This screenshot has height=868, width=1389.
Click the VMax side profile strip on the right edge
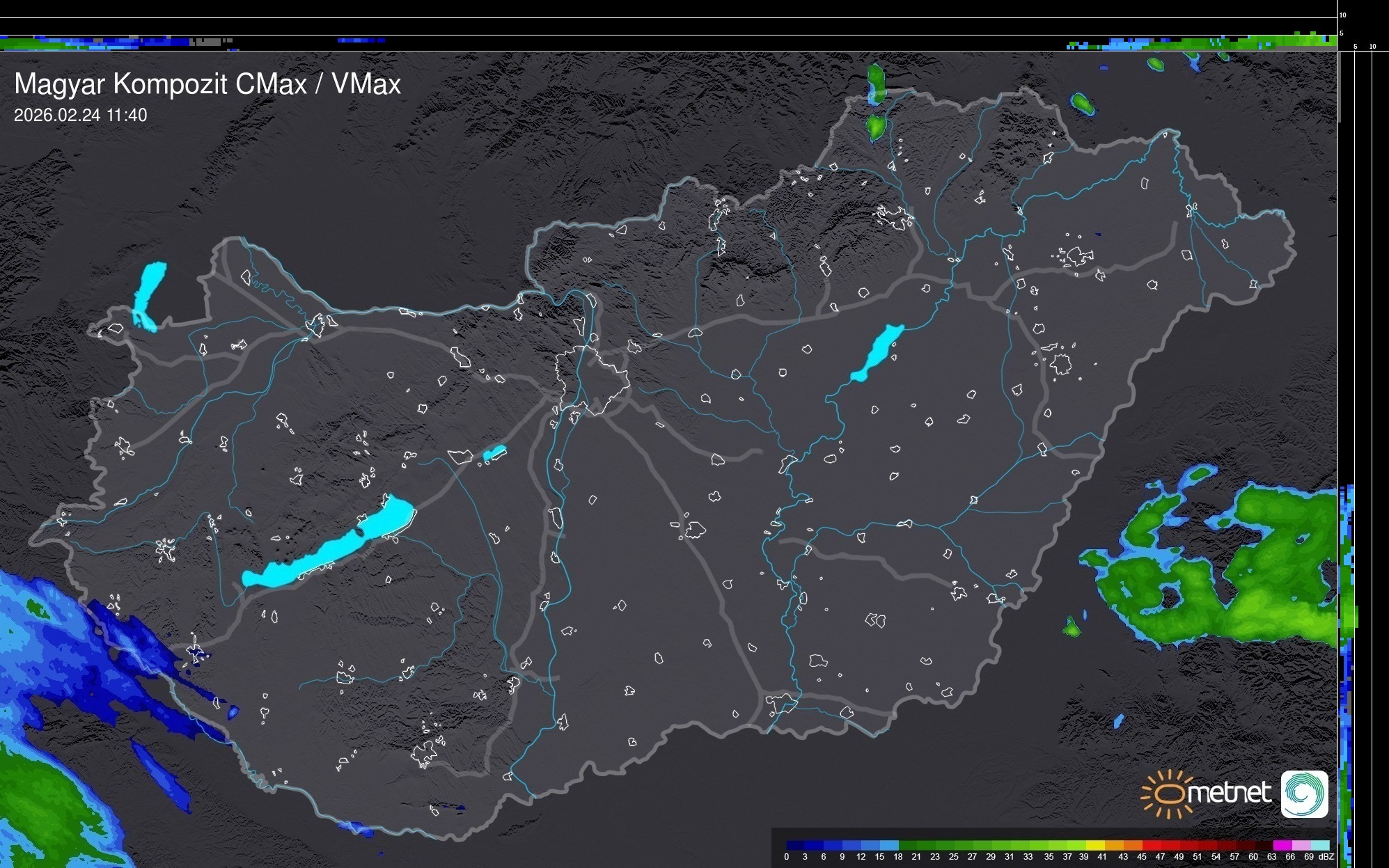(1348, 626)
